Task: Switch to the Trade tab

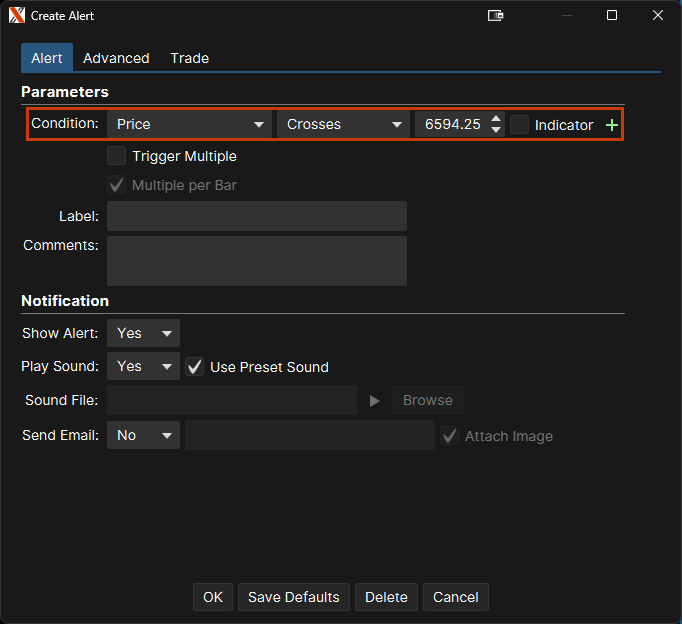Action: [x=189, y=58]
